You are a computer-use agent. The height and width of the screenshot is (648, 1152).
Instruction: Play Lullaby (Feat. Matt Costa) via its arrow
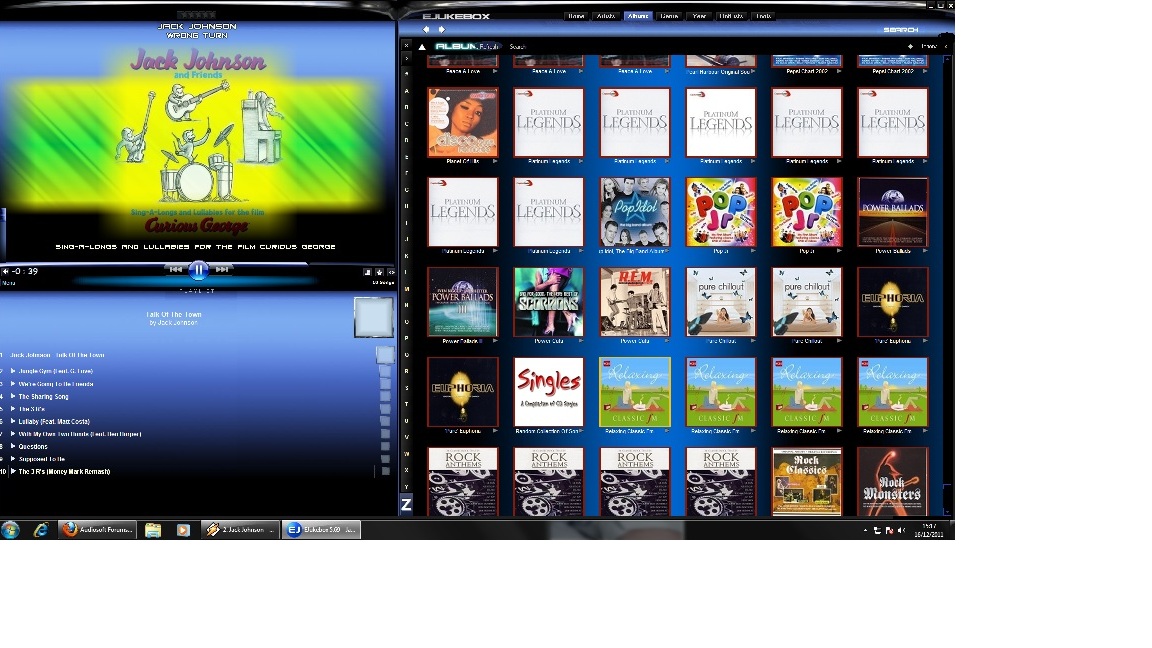click(12, 421)
